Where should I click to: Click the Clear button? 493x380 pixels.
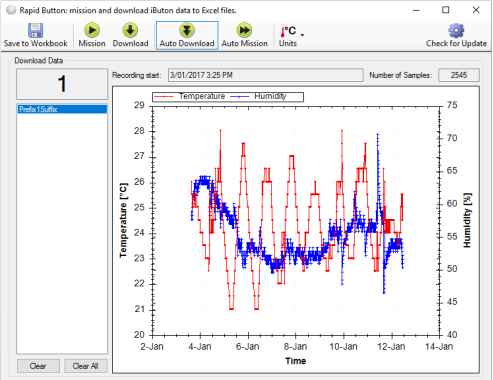[38, 366]
